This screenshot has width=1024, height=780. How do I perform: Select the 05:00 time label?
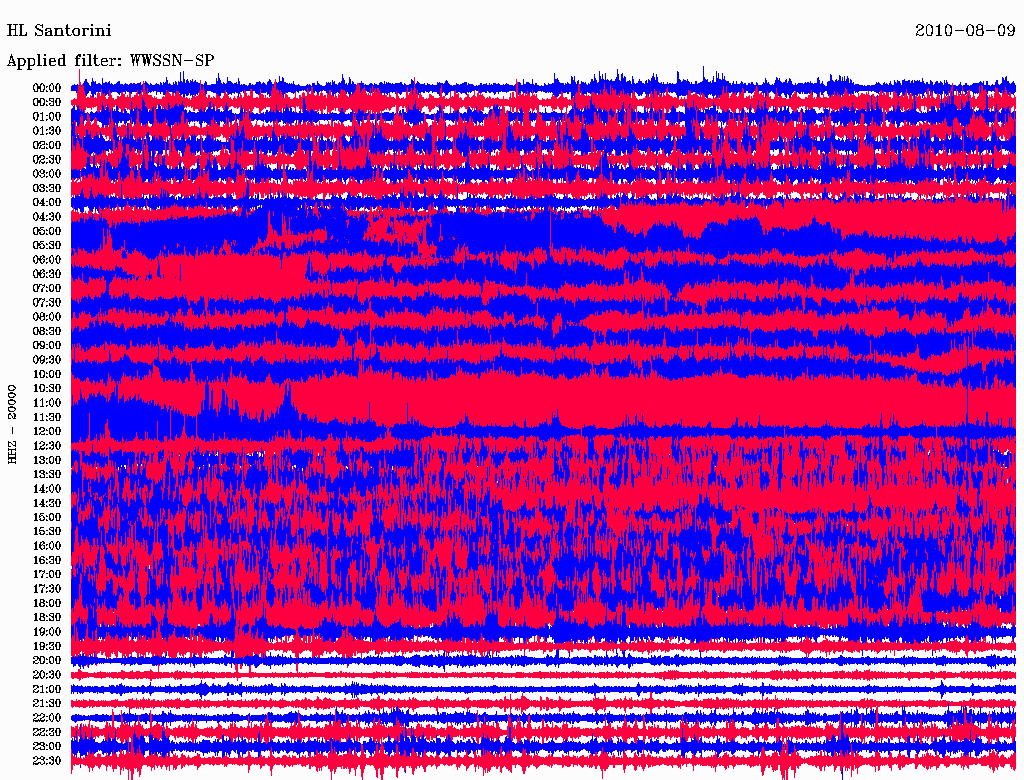click(46, 231)
